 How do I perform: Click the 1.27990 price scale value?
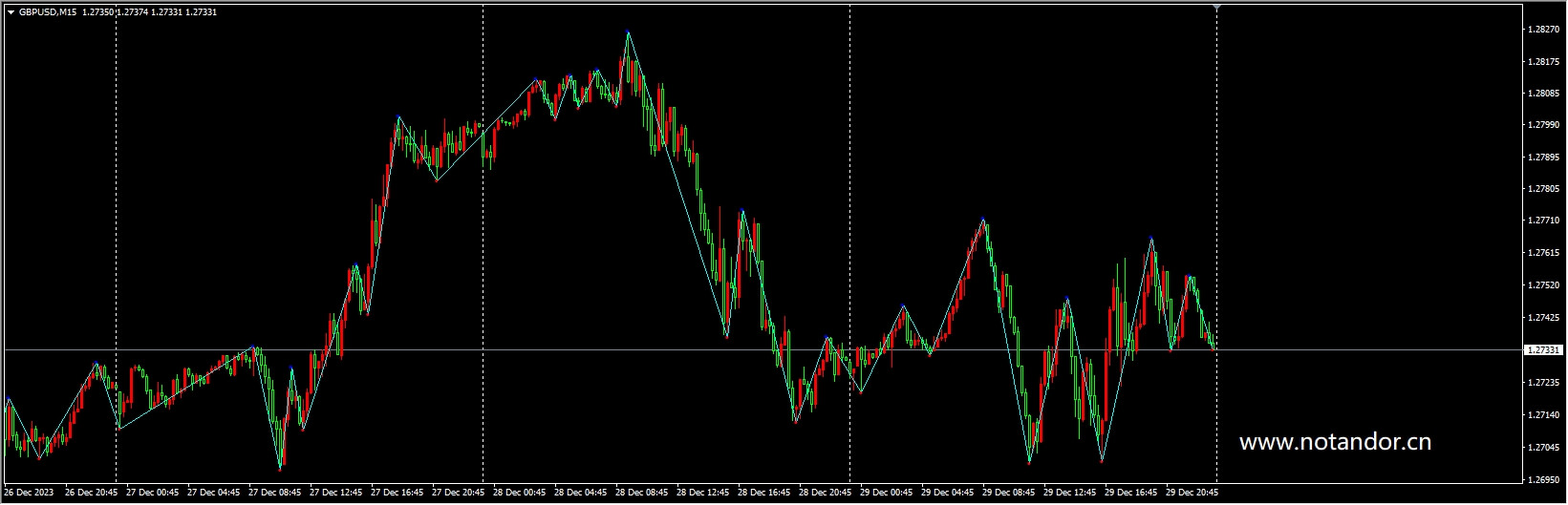(x=1544, y=125)
